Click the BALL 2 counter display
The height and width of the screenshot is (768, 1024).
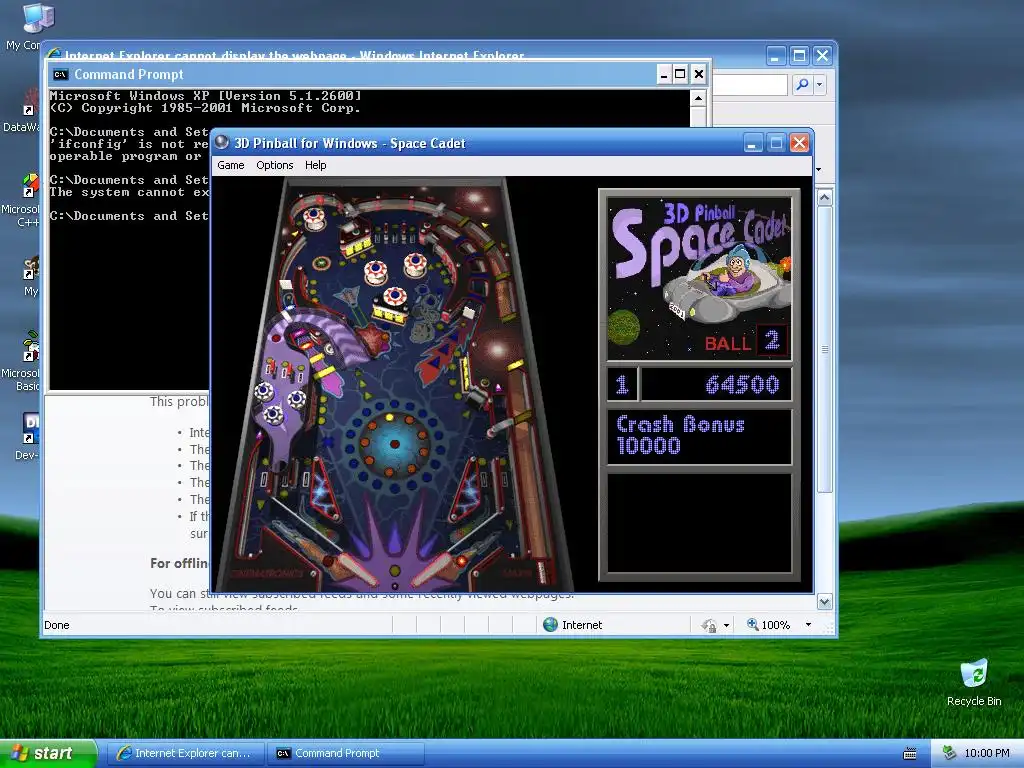(746, 341)
